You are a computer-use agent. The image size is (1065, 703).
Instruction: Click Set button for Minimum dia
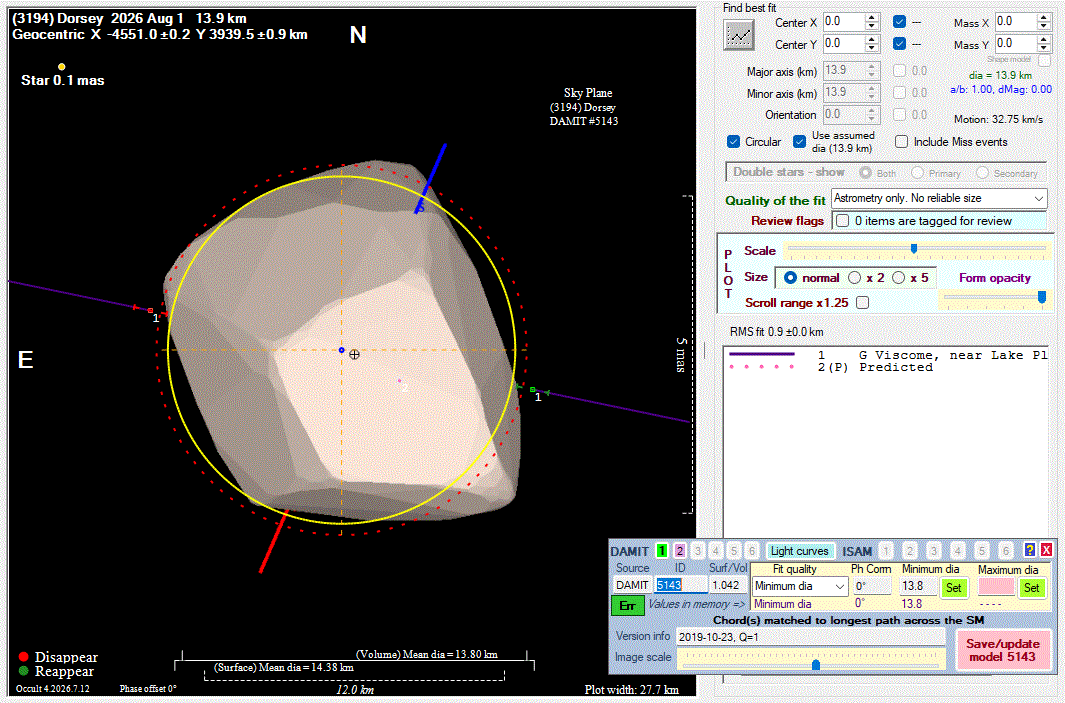[x=954, y=588]
